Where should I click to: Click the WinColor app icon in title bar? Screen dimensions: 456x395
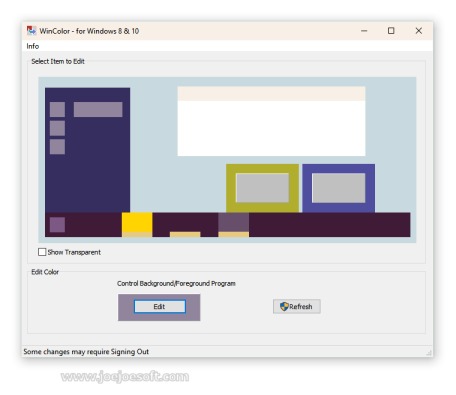[31, 31]
